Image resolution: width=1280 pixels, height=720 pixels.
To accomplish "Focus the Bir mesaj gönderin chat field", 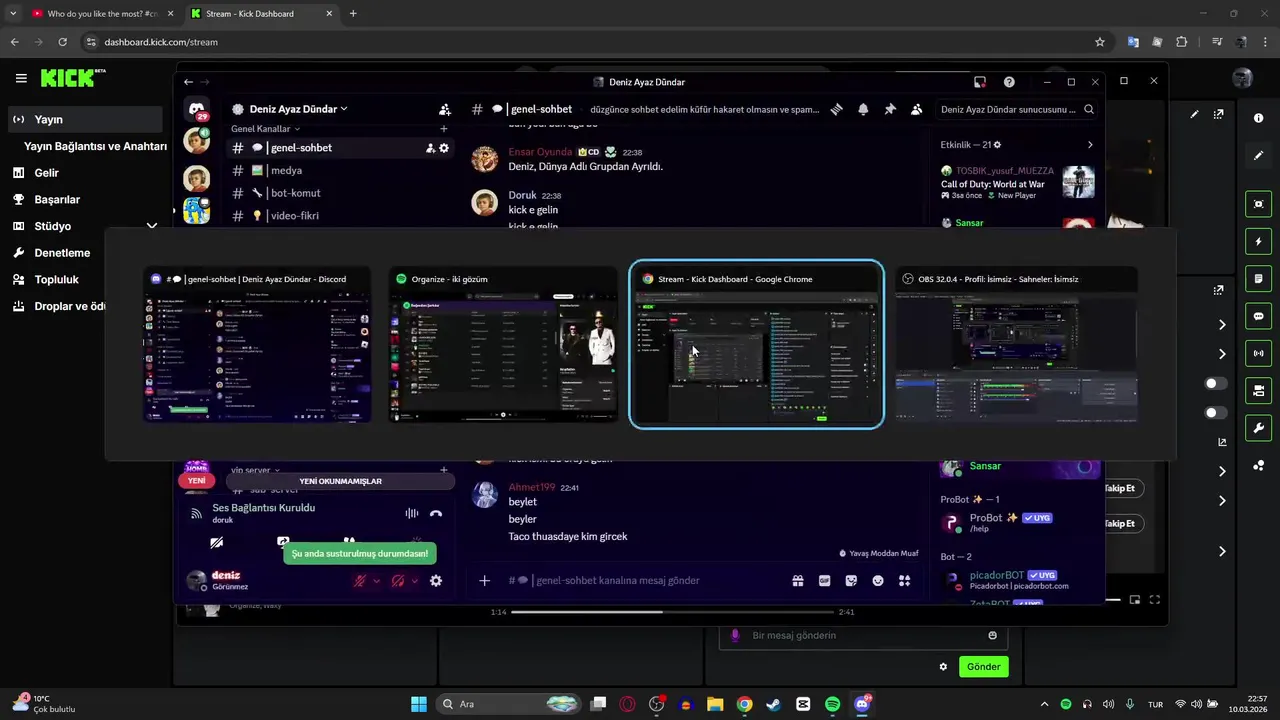I will pos(862,635).
